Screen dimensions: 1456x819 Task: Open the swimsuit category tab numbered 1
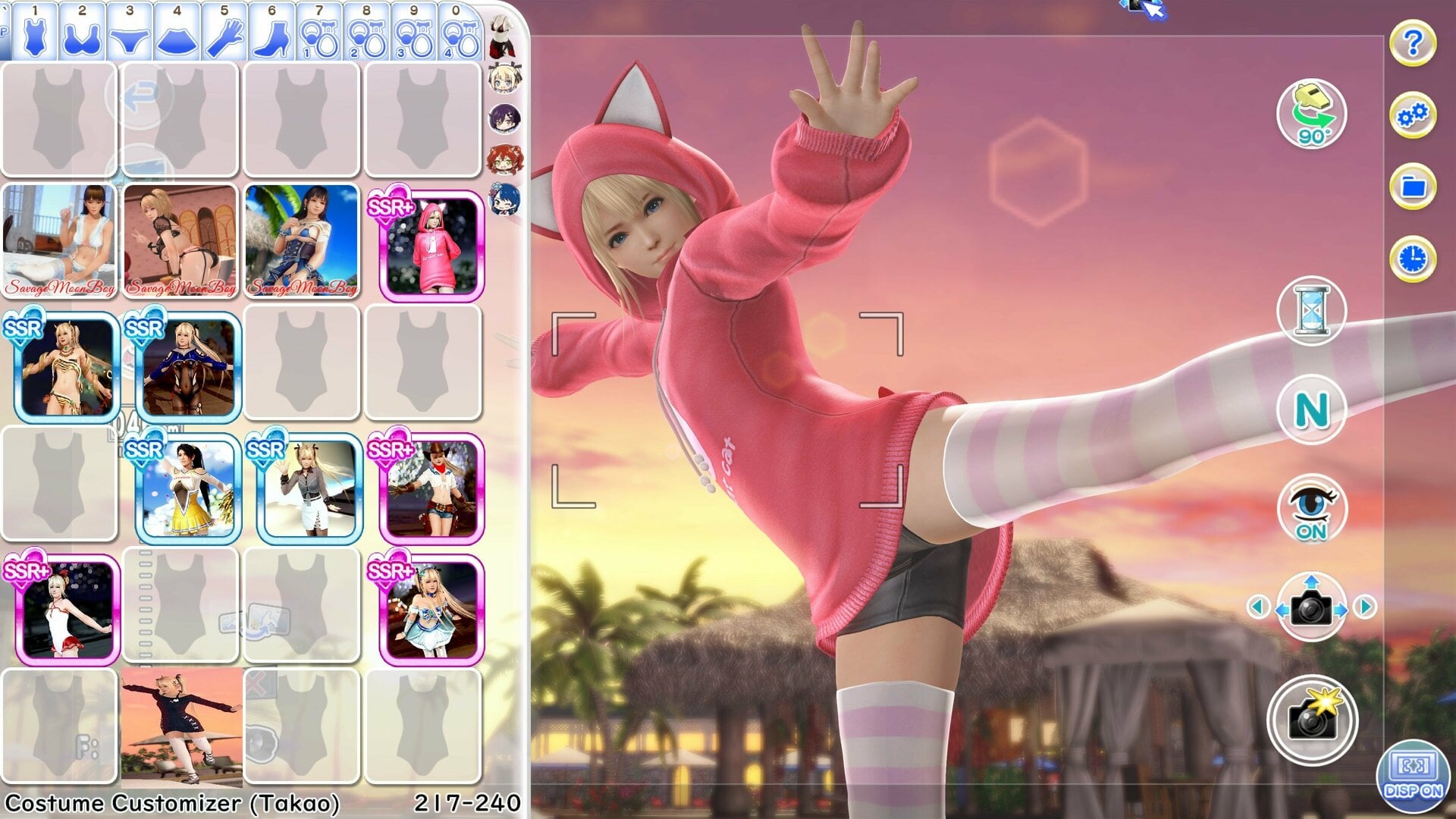[x=35, y=32]
